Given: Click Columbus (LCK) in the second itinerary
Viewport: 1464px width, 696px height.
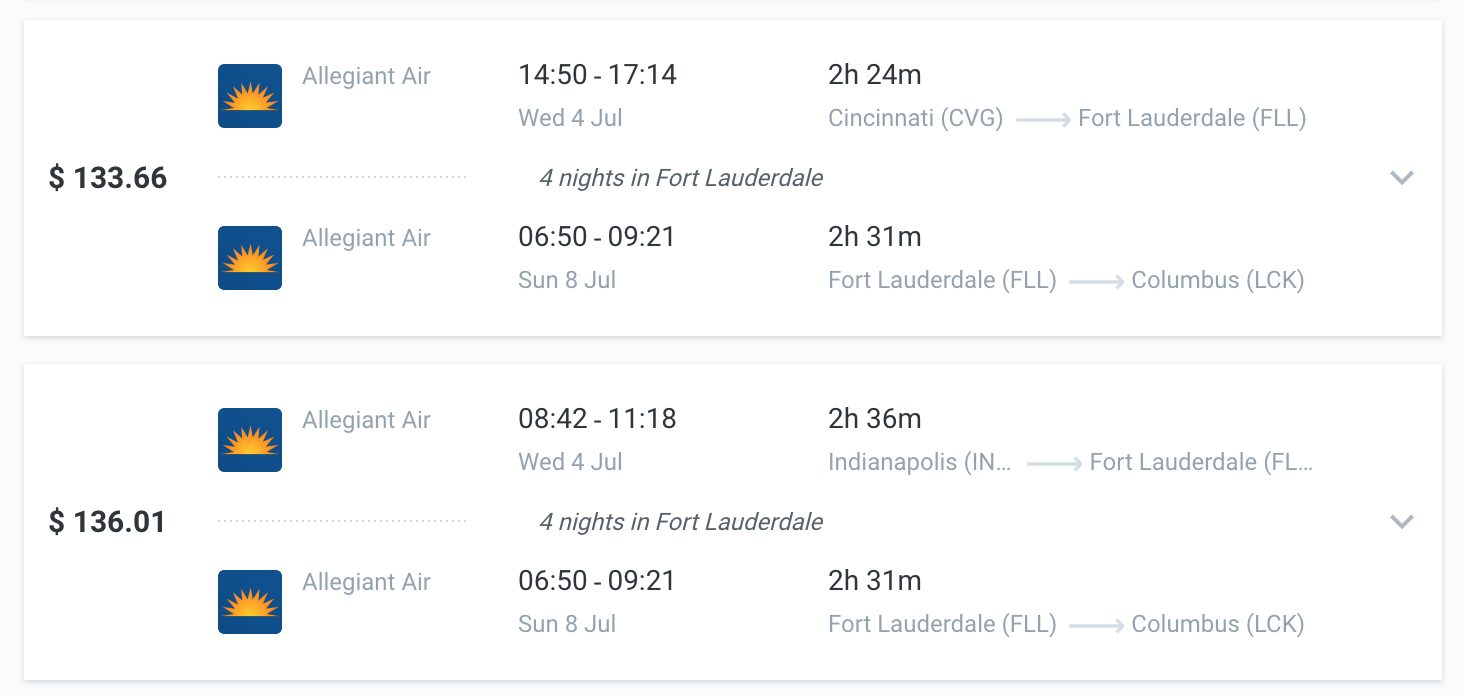Looking at the screenshot, I should coord(1217,624).
